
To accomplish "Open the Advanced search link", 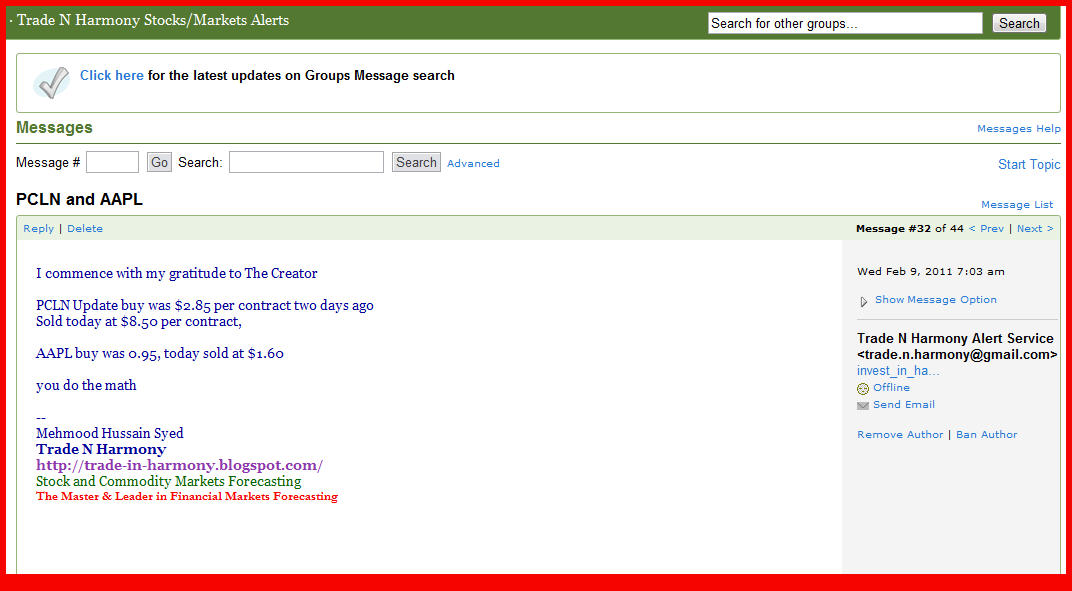I will [x=473, y=163].
